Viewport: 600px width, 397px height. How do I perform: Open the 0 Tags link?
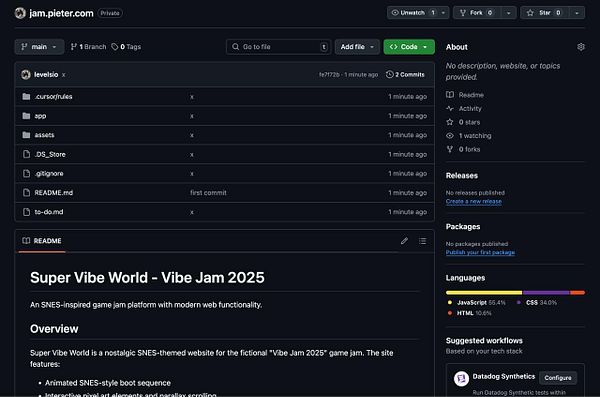pyautogui.click(x=126, y=47)
